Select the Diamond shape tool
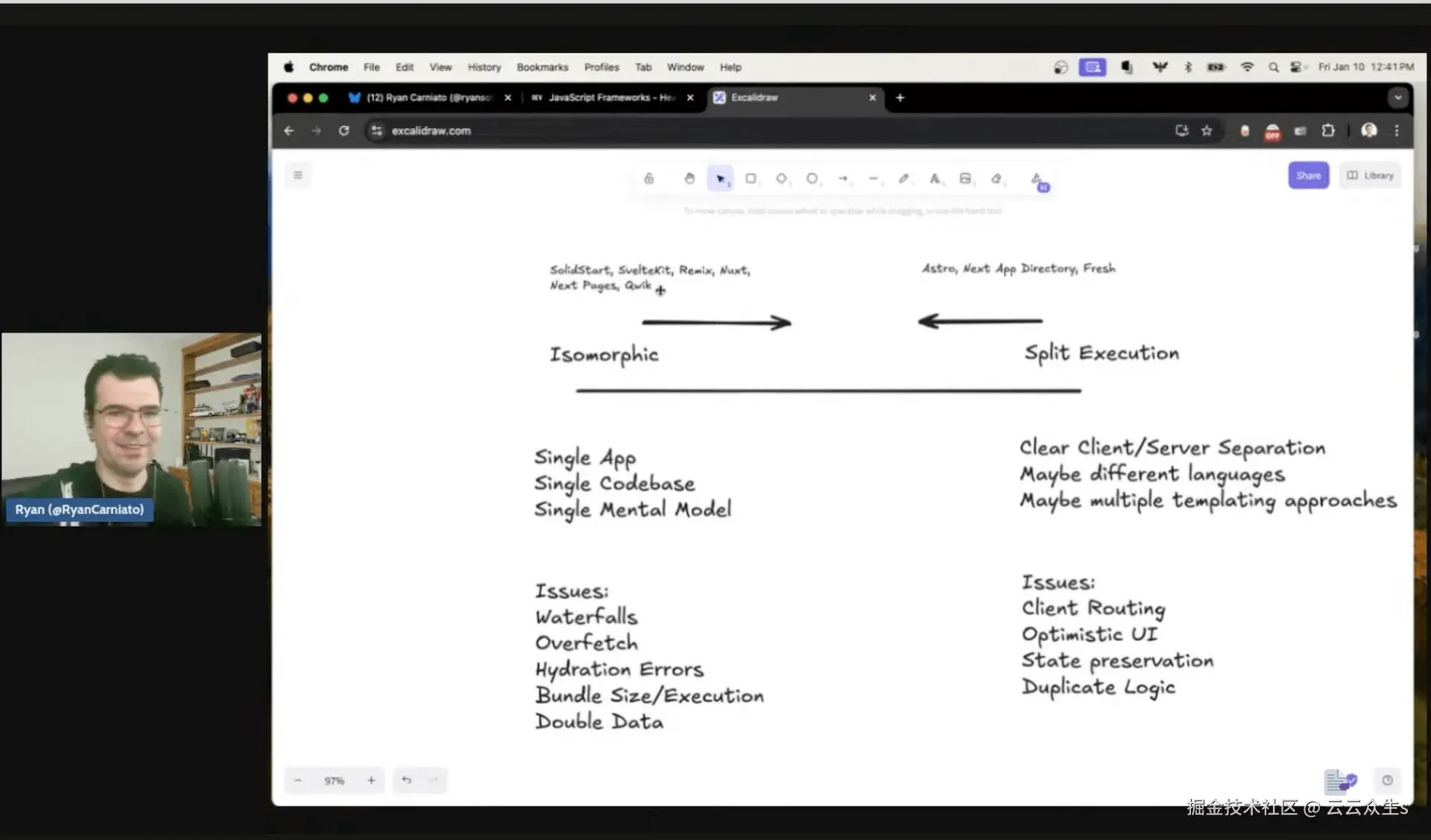 (x=781, y=179)
